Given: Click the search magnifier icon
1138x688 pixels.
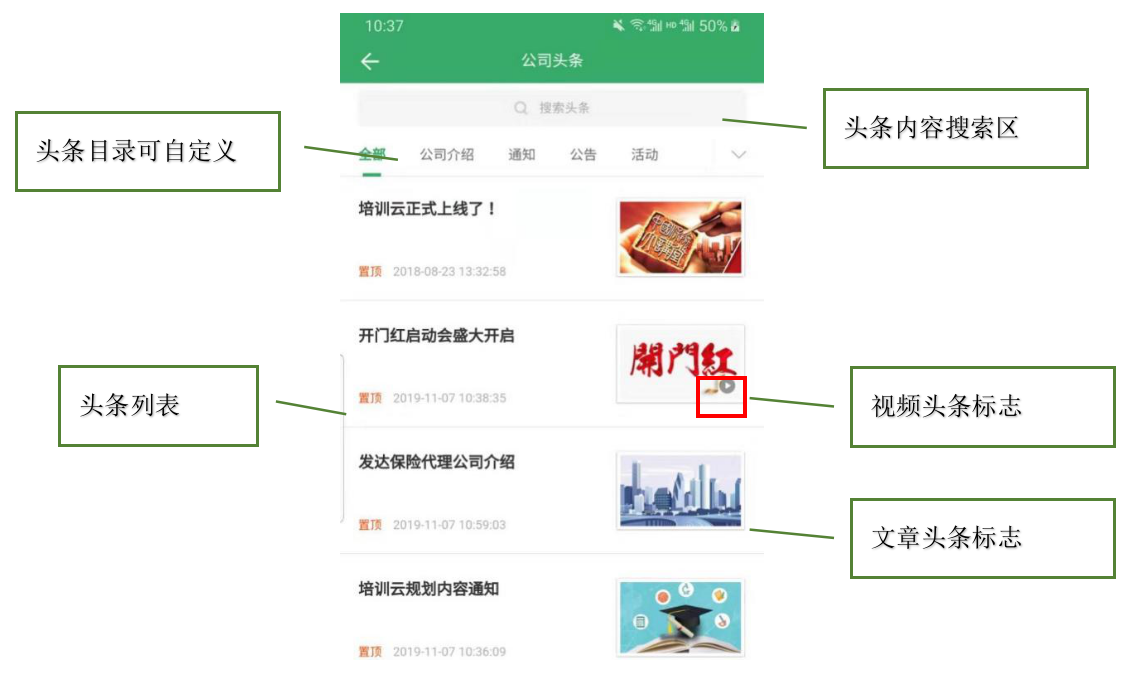Looking at the screenshot, I should (x=520, y=108).
